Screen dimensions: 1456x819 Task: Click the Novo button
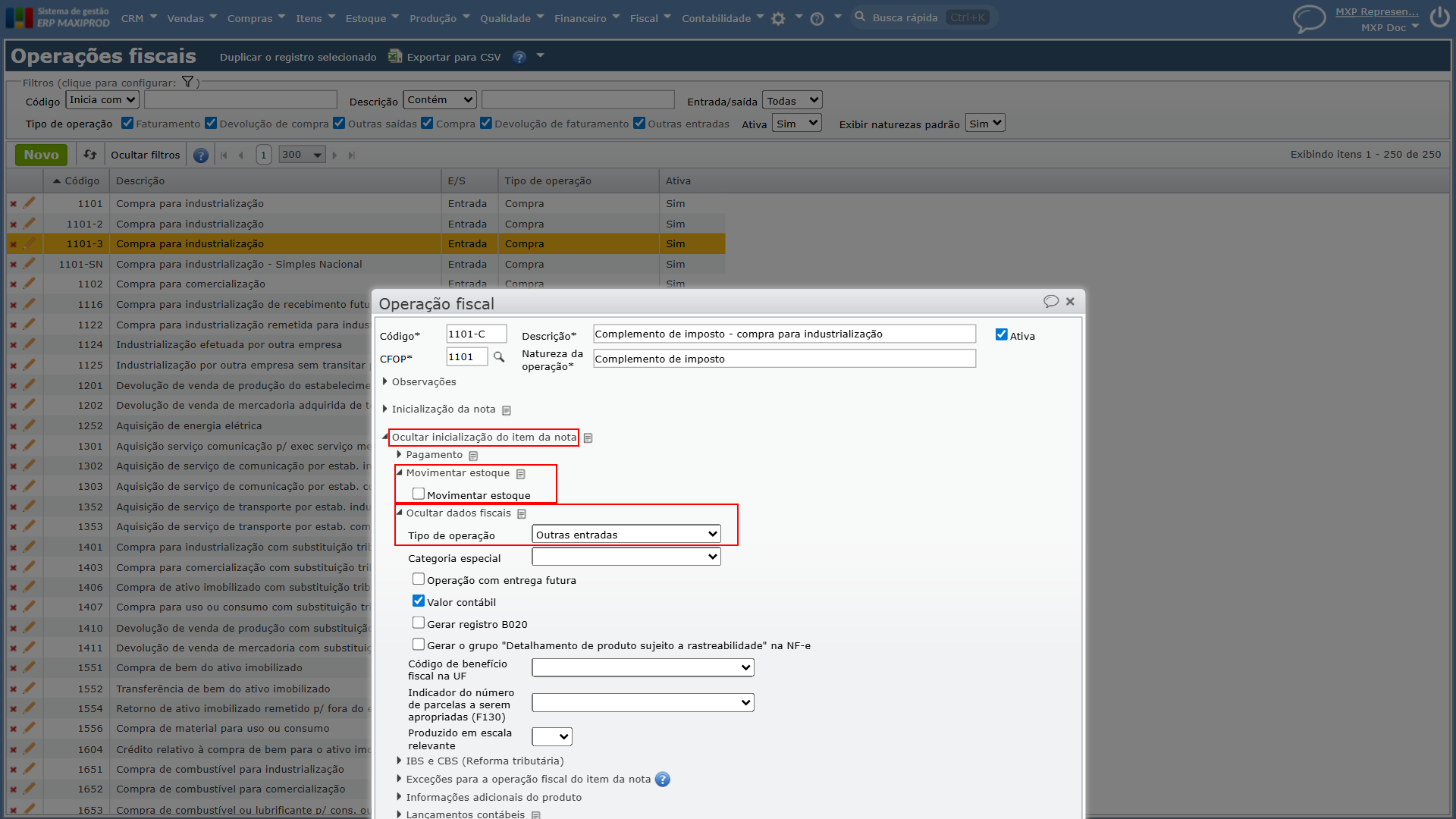[41, 155]
